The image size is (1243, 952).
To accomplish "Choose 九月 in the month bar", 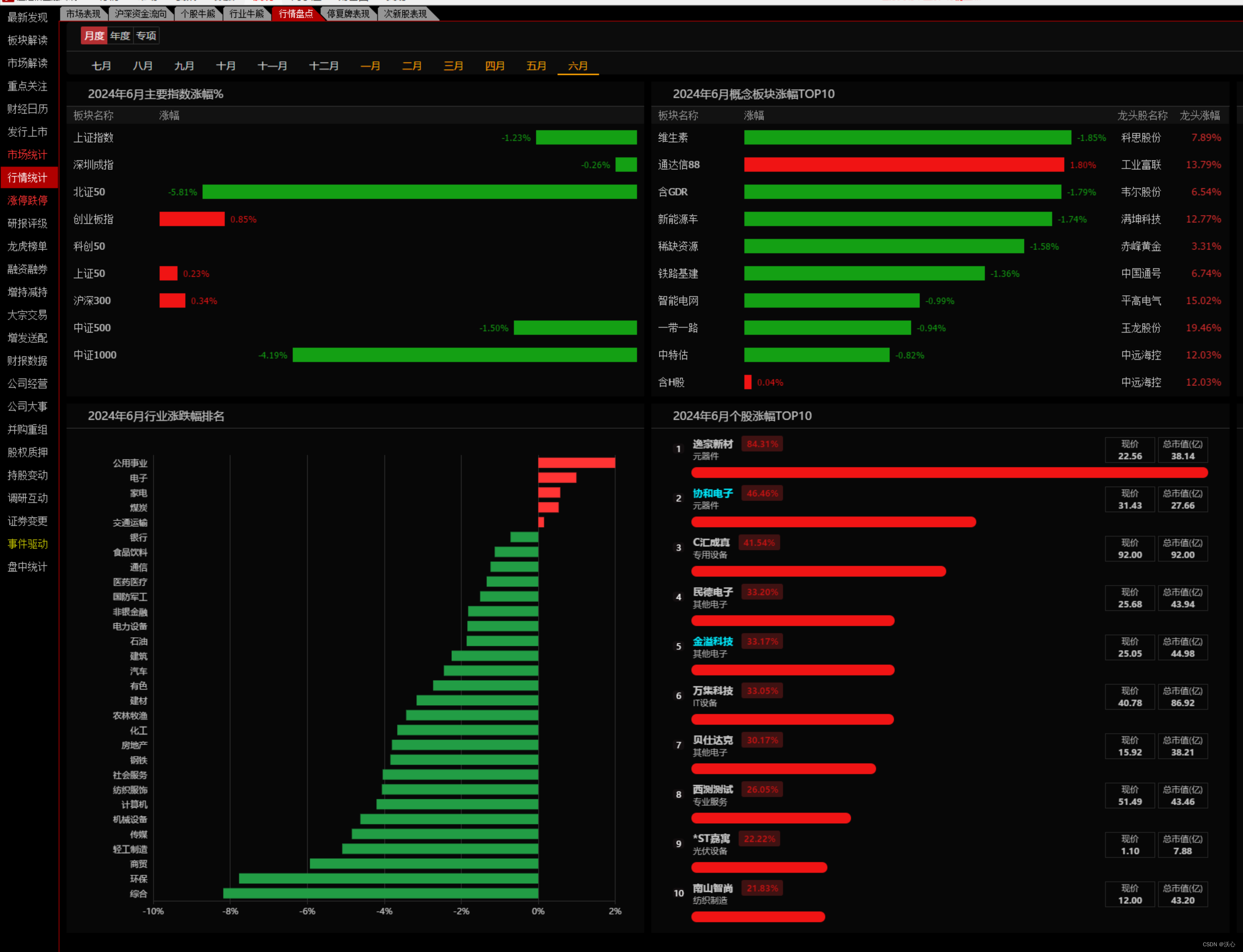I will click(x=184, y=66).
